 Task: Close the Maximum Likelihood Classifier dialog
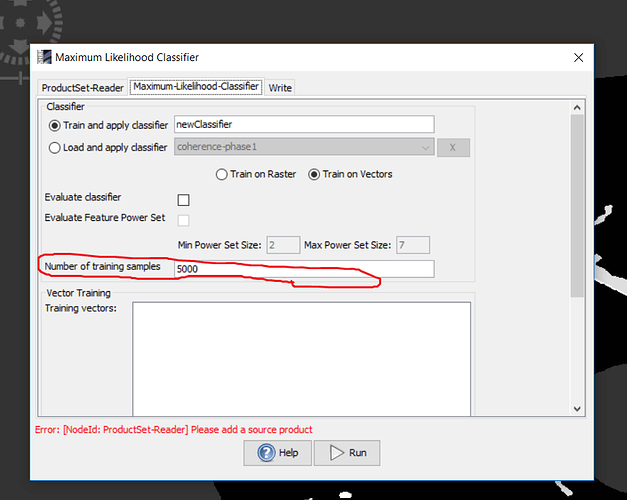[x=578, y=58]
